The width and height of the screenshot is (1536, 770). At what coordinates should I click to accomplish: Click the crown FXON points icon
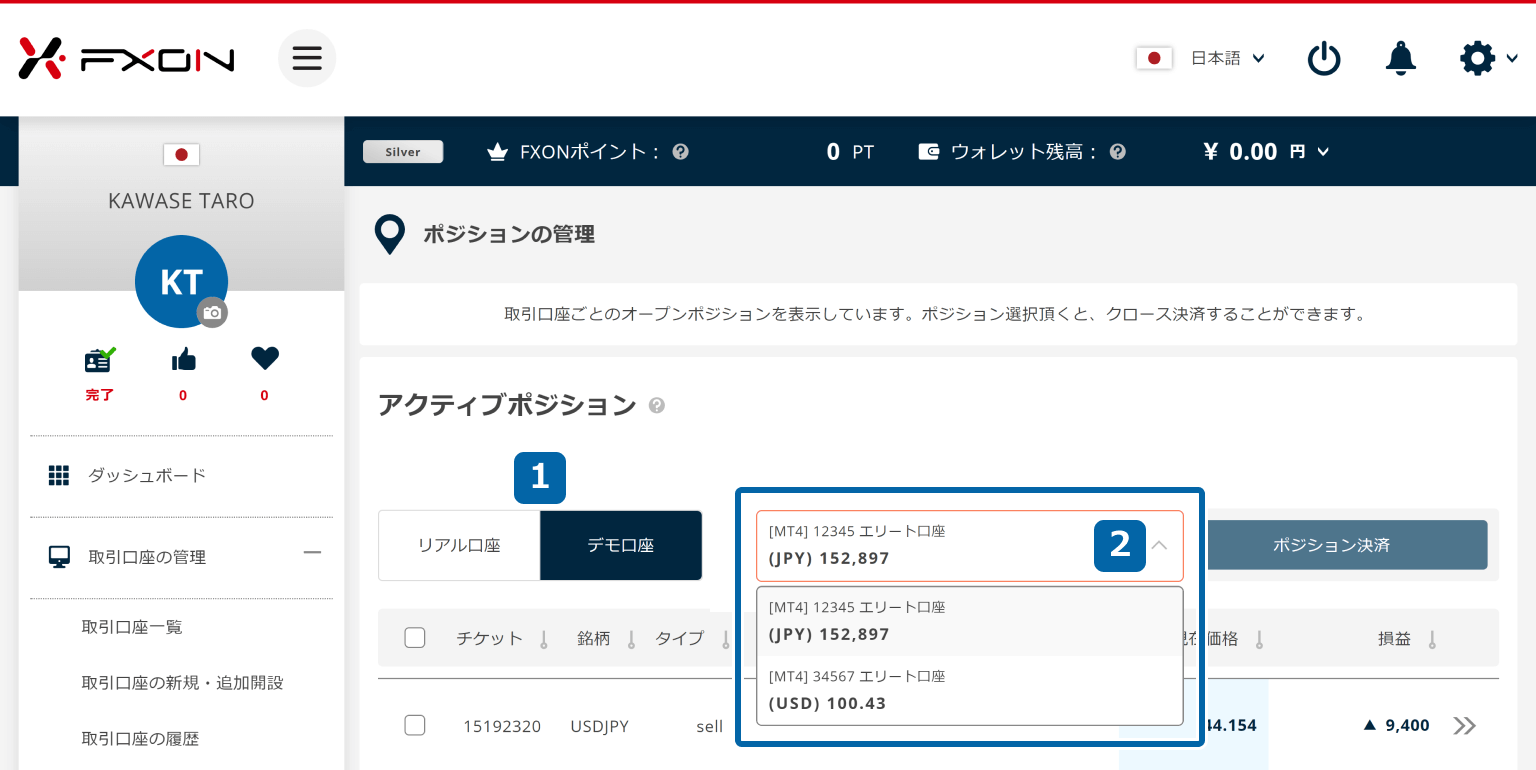click(x=497, y=152)
